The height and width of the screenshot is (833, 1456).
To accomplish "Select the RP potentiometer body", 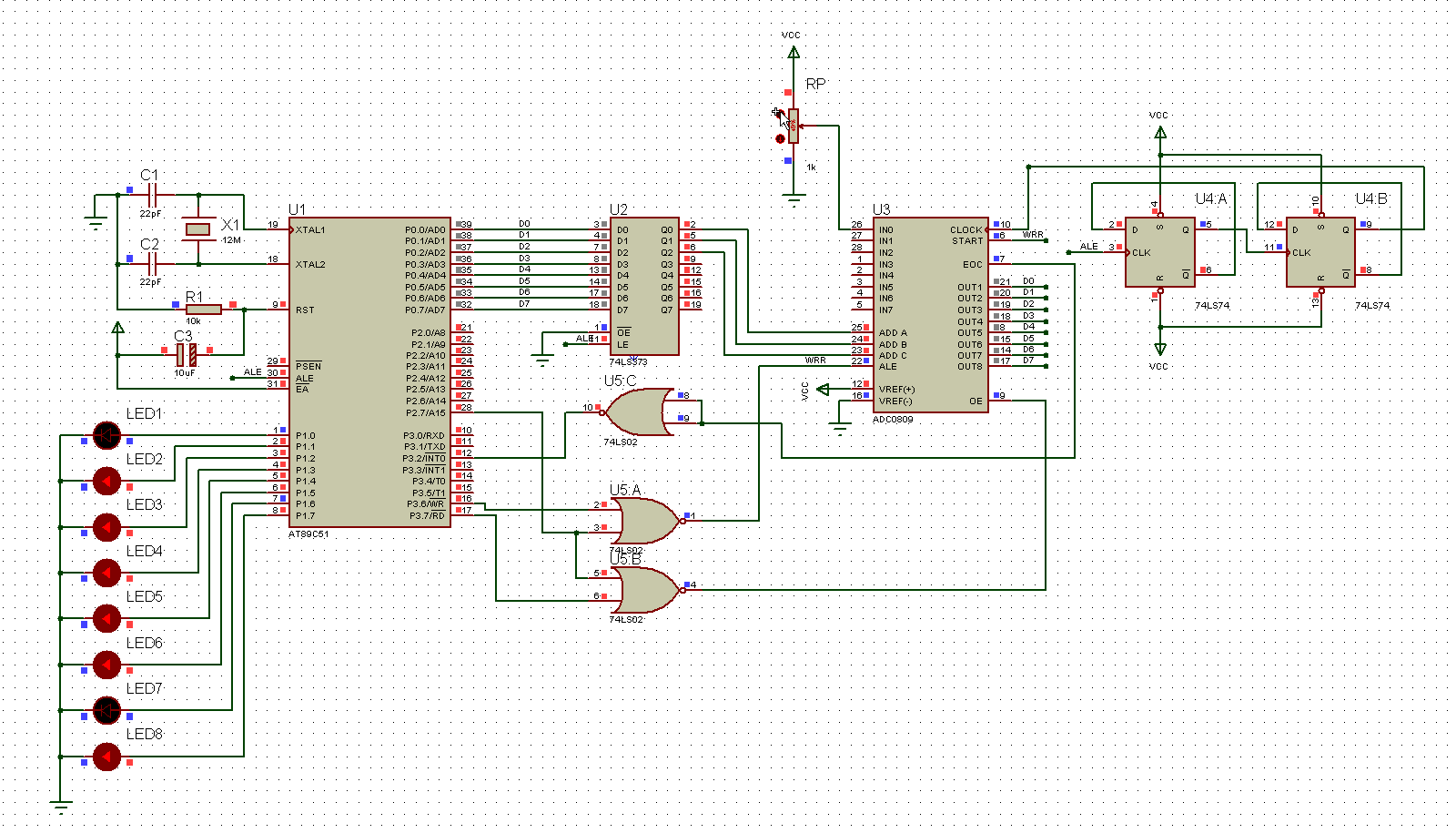I will click(x=794, y=127).
